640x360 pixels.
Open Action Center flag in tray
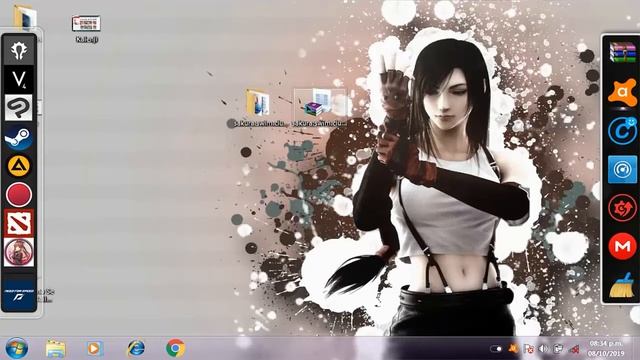[529, 349]
